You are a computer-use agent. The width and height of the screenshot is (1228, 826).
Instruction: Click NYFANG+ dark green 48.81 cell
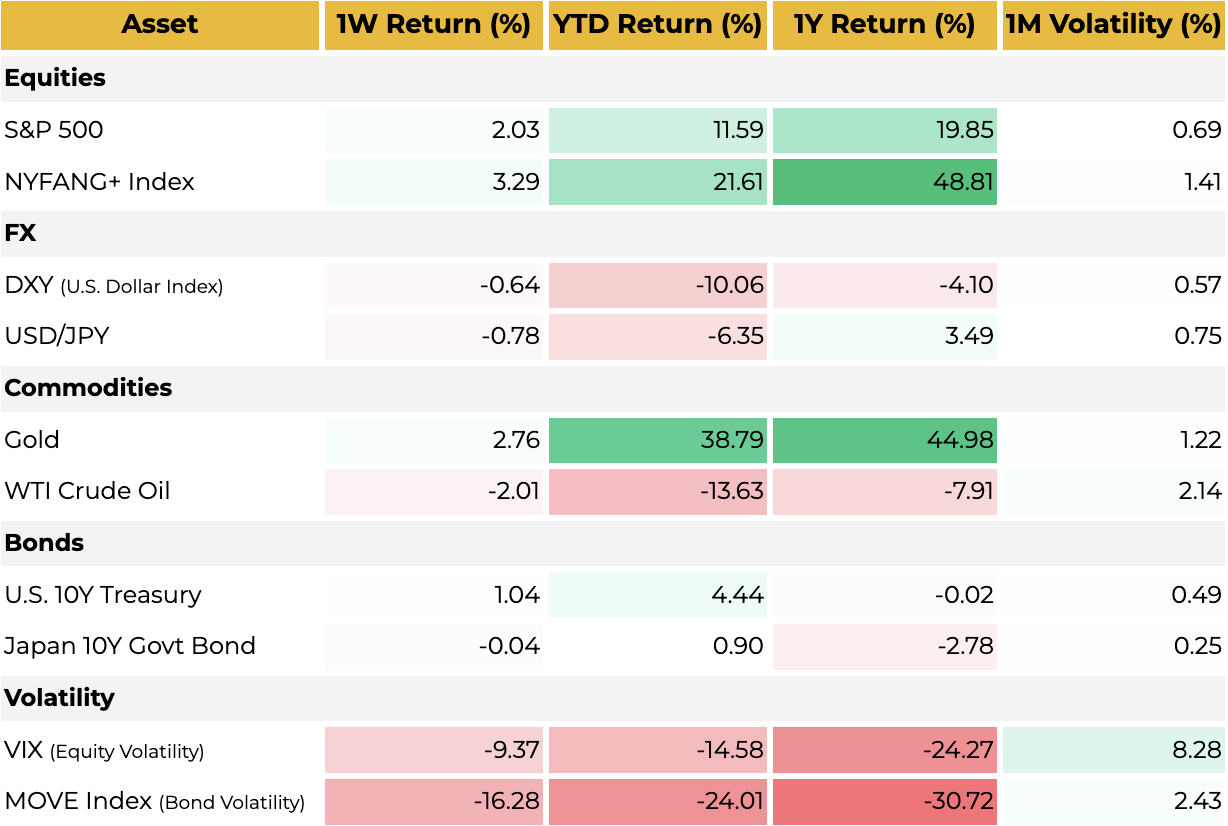point(884,182)
